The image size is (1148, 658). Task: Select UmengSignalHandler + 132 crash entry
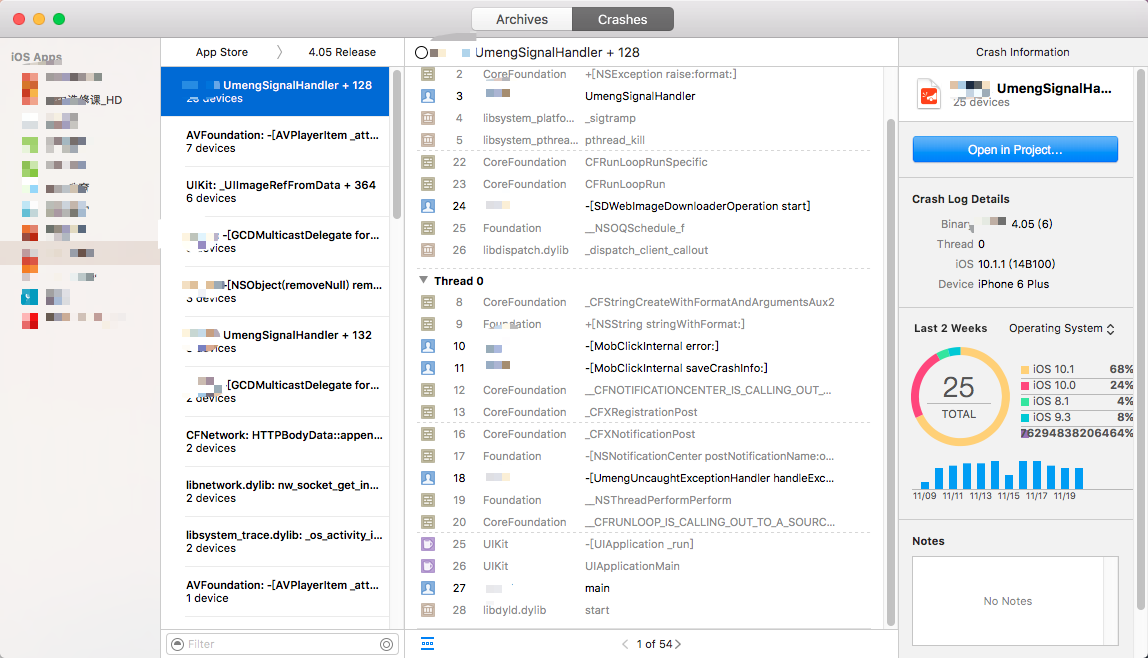point(275,341)
